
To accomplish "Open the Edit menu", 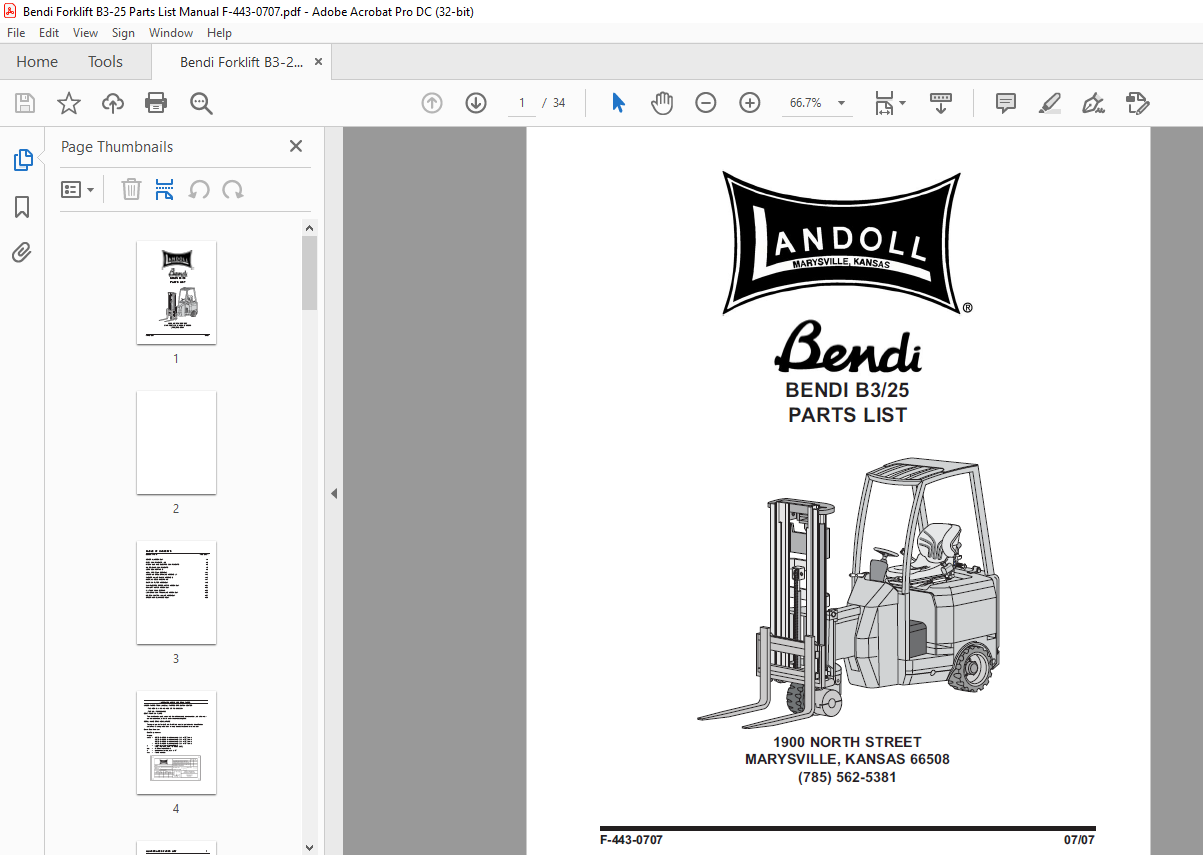I will tap(49, 33).
